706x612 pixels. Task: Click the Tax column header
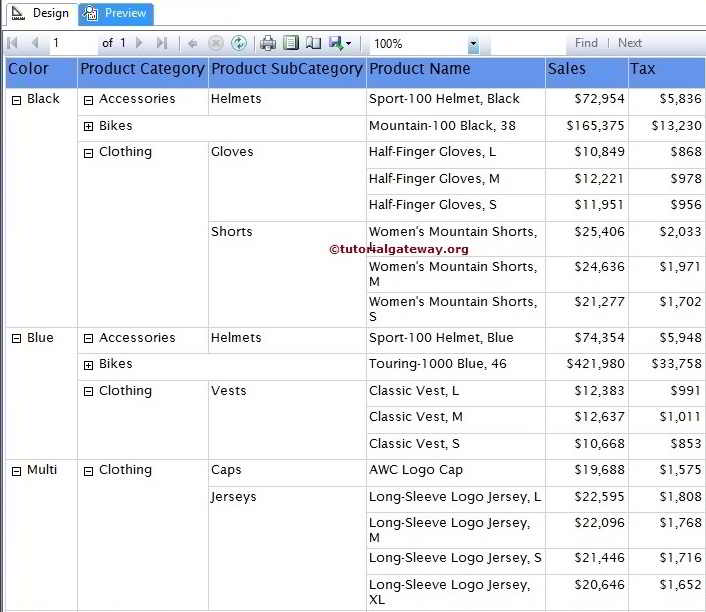click(667, 73)
